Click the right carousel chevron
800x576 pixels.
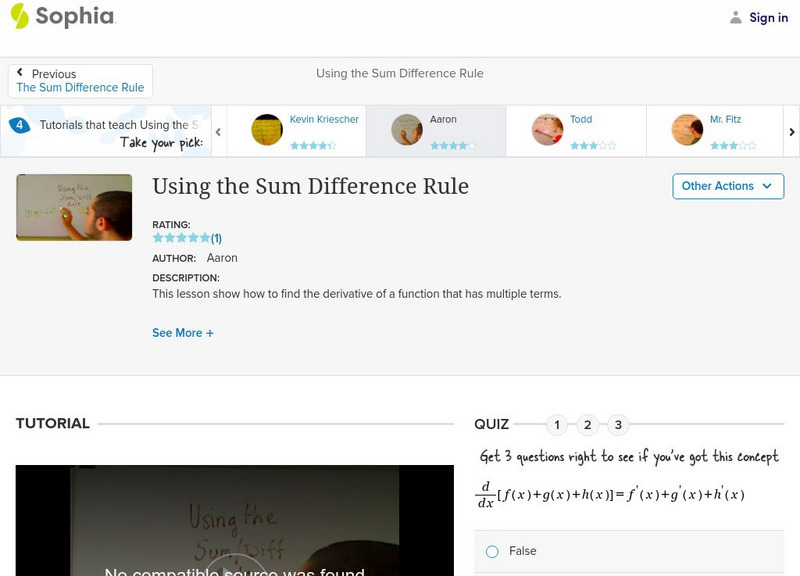(x=791, y=130)
